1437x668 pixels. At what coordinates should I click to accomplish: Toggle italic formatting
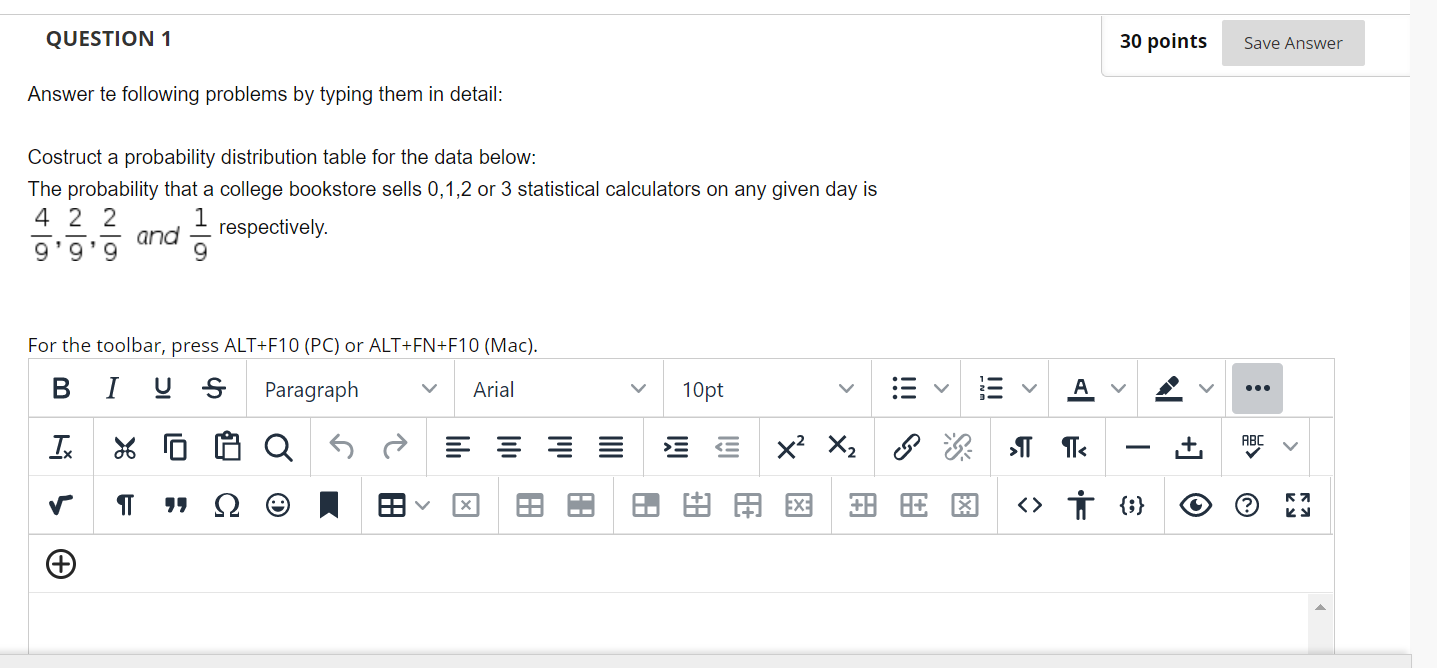tap(114, 389)
